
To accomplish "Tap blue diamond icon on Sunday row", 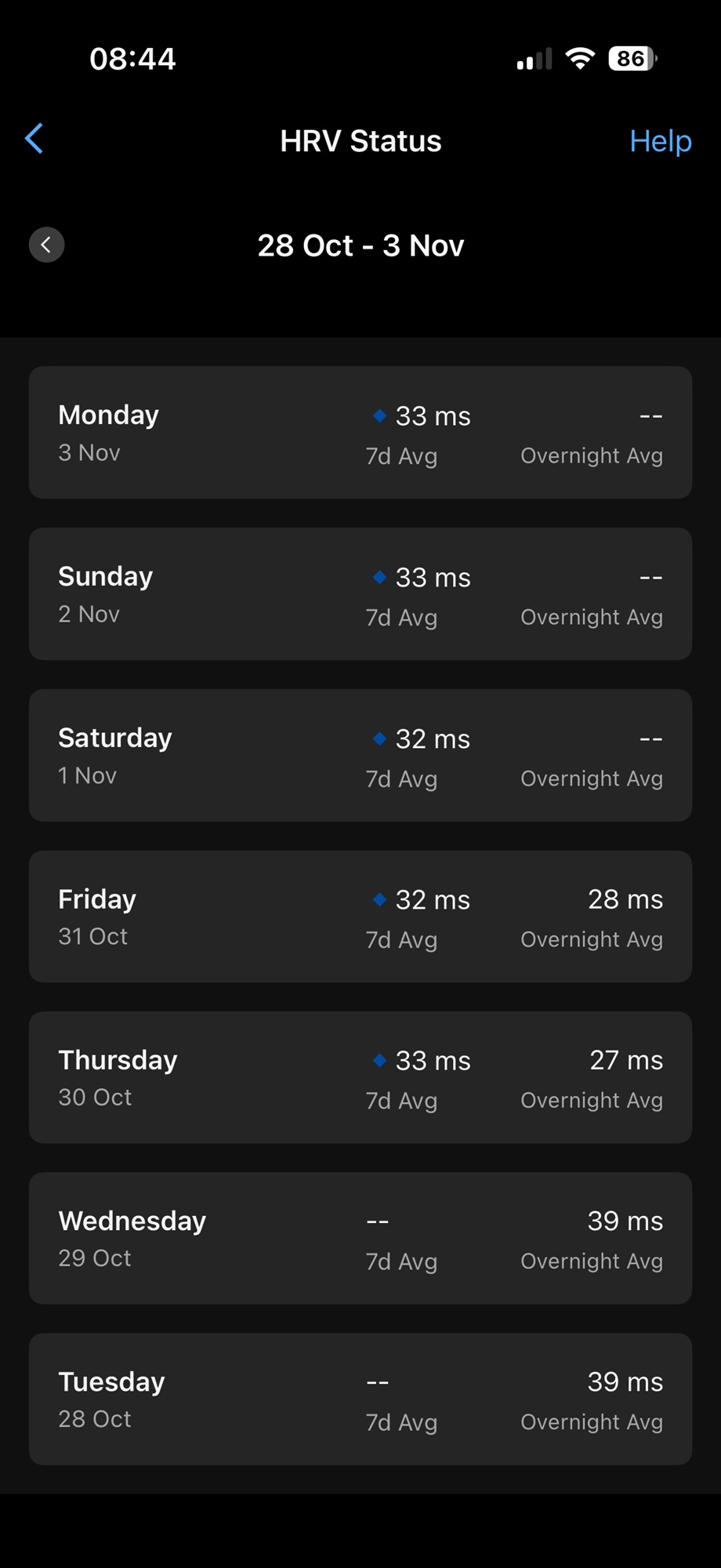I will 380,577.
